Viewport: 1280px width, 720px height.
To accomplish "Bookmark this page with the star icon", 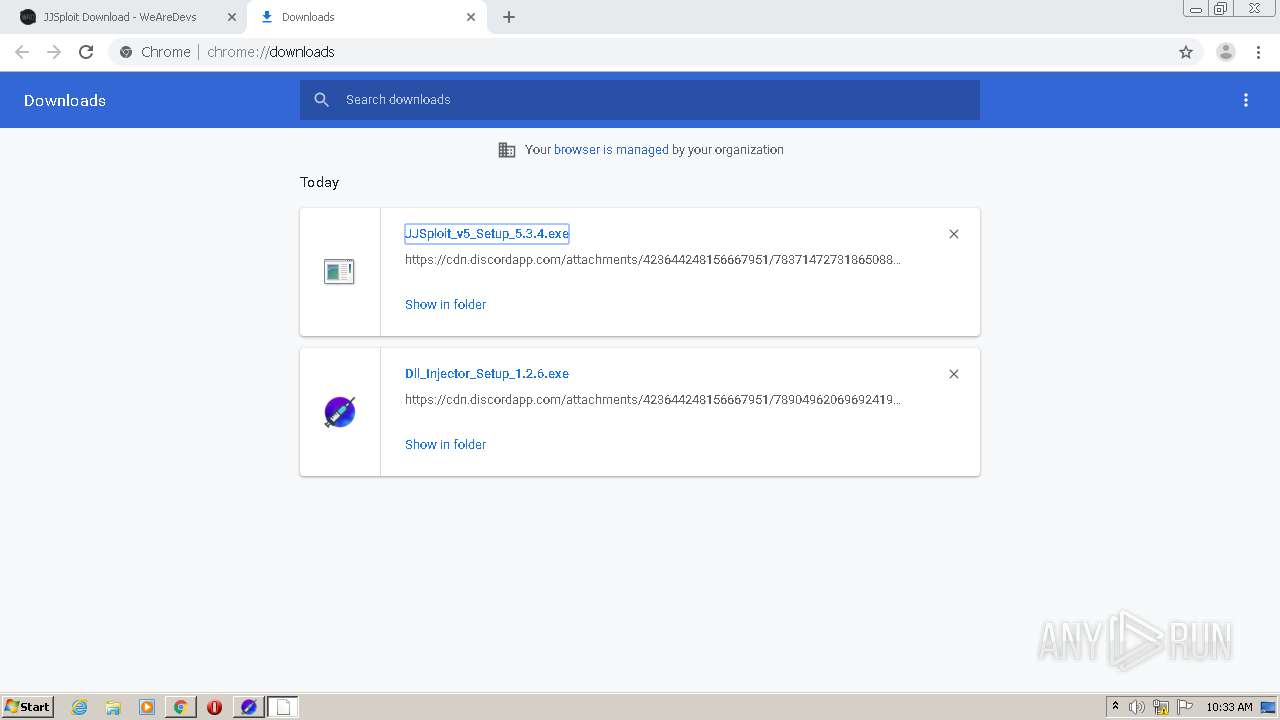I will 1186,52.
